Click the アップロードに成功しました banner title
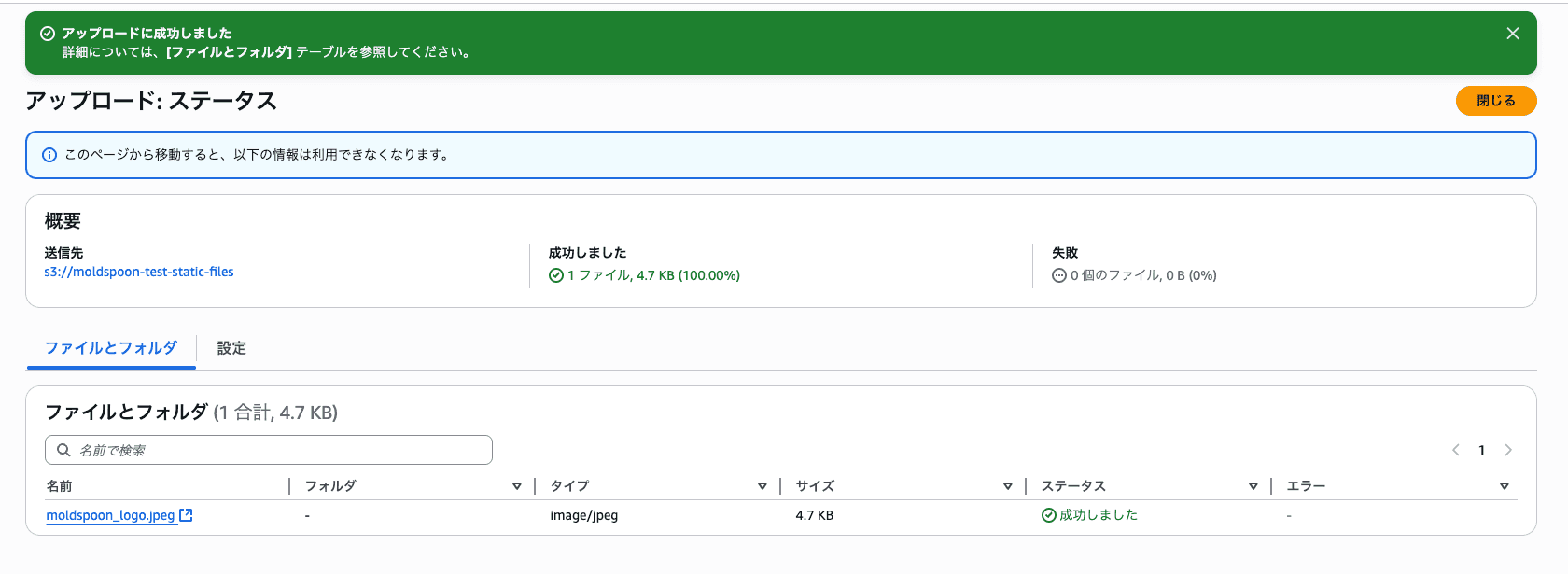 [x=147, y=34]
